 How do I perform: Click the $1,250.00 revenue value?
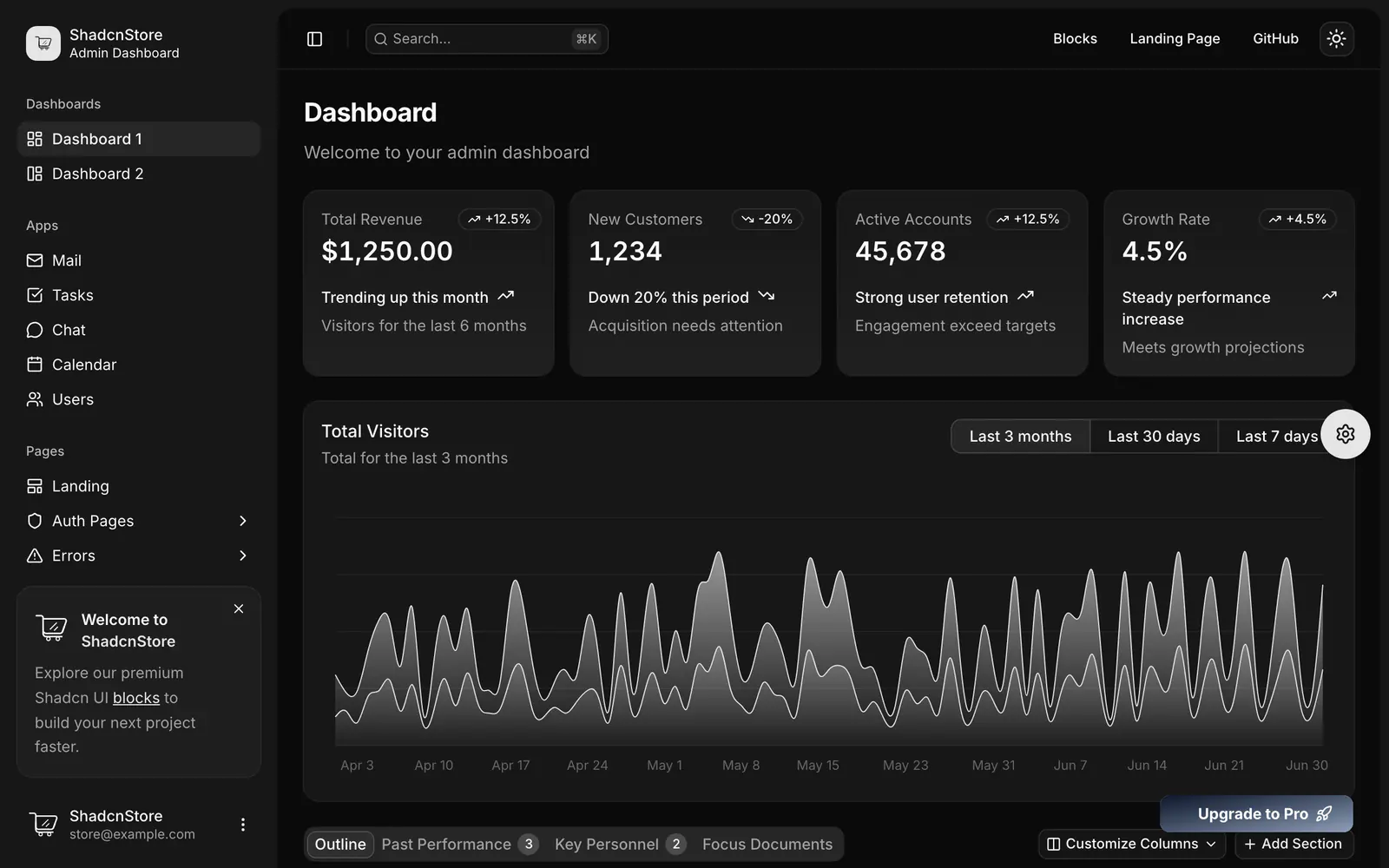coord(387,252)
